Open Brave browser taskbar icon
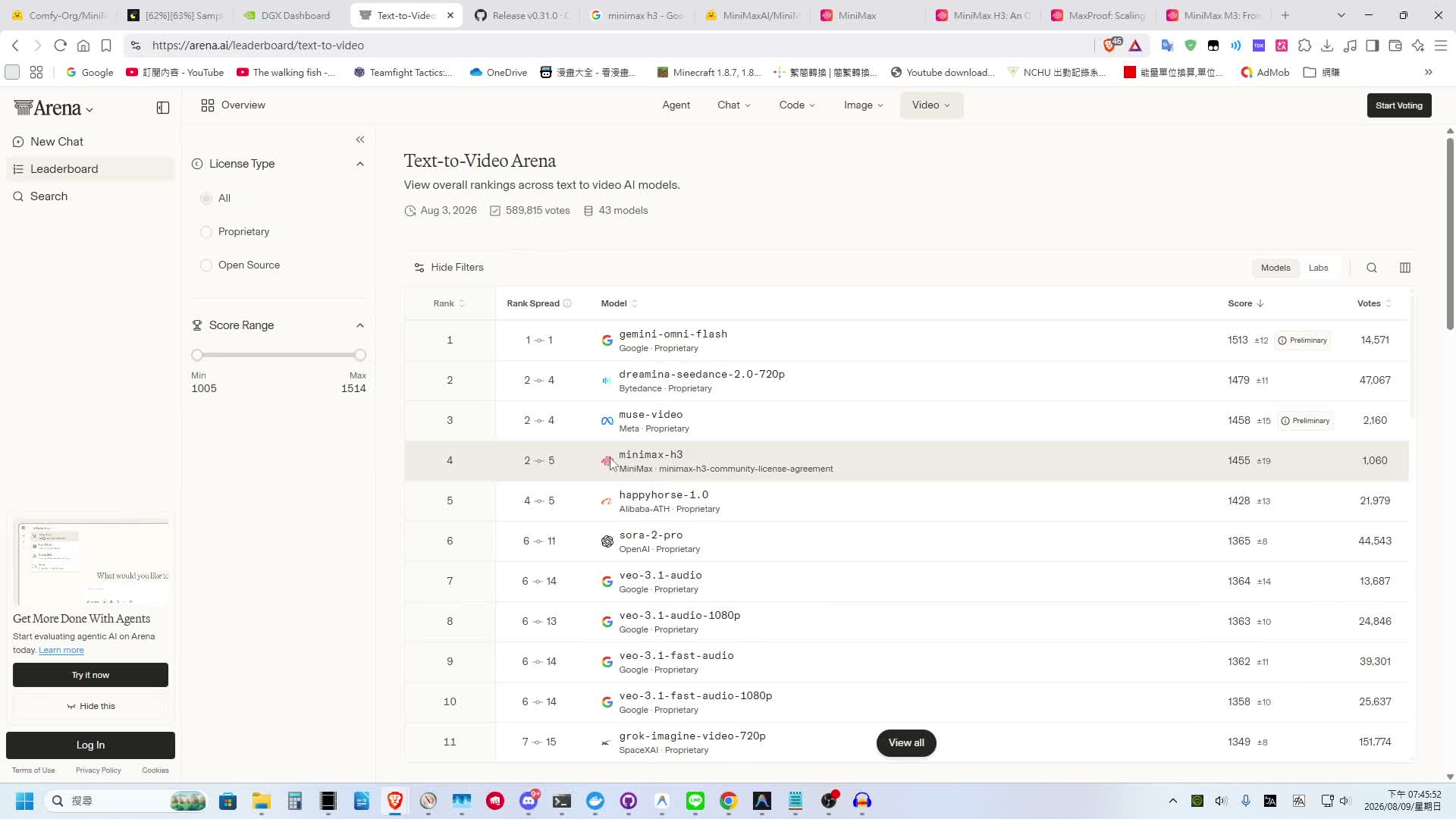The image size is (1456, 819). [x=395, y=801]
